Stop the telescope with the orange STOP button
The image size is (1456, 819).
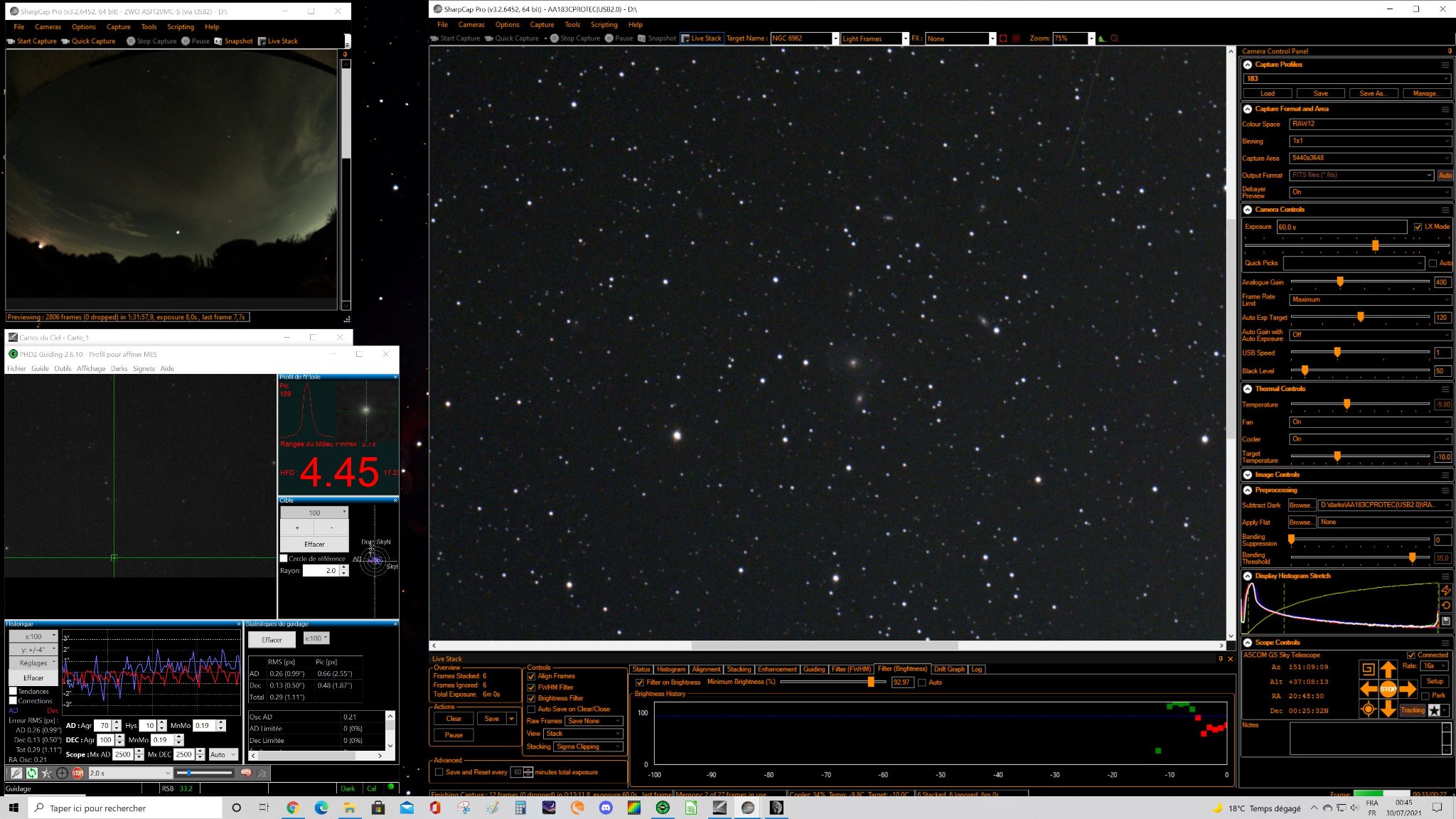tap(1388, 689)
